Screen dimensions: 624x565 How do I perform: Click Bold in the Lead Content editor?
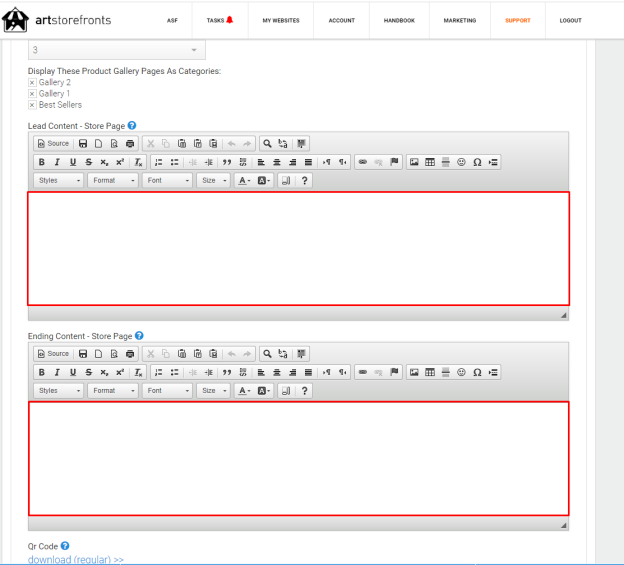click(x=41, y=162)
